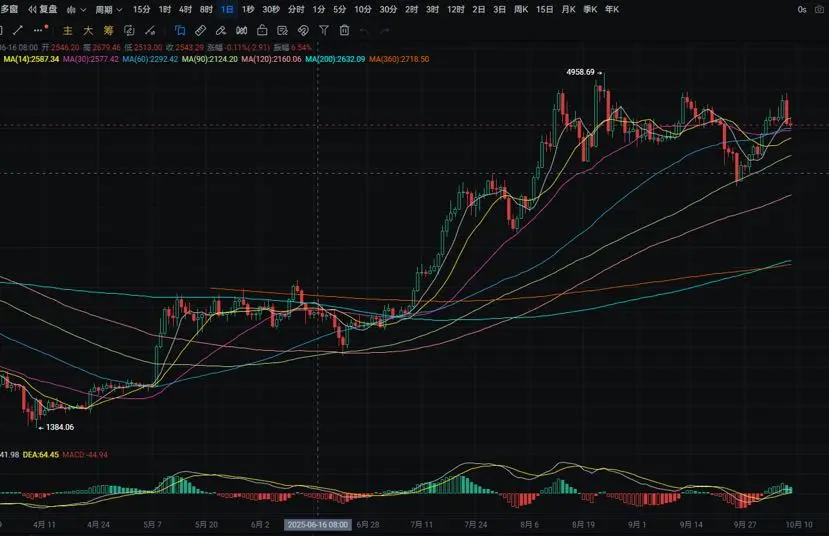Image resolution: width=829 pixels, height=536 pixels.
Task: Click the candlestick compare icon
Action: click(x=242, y=31)
